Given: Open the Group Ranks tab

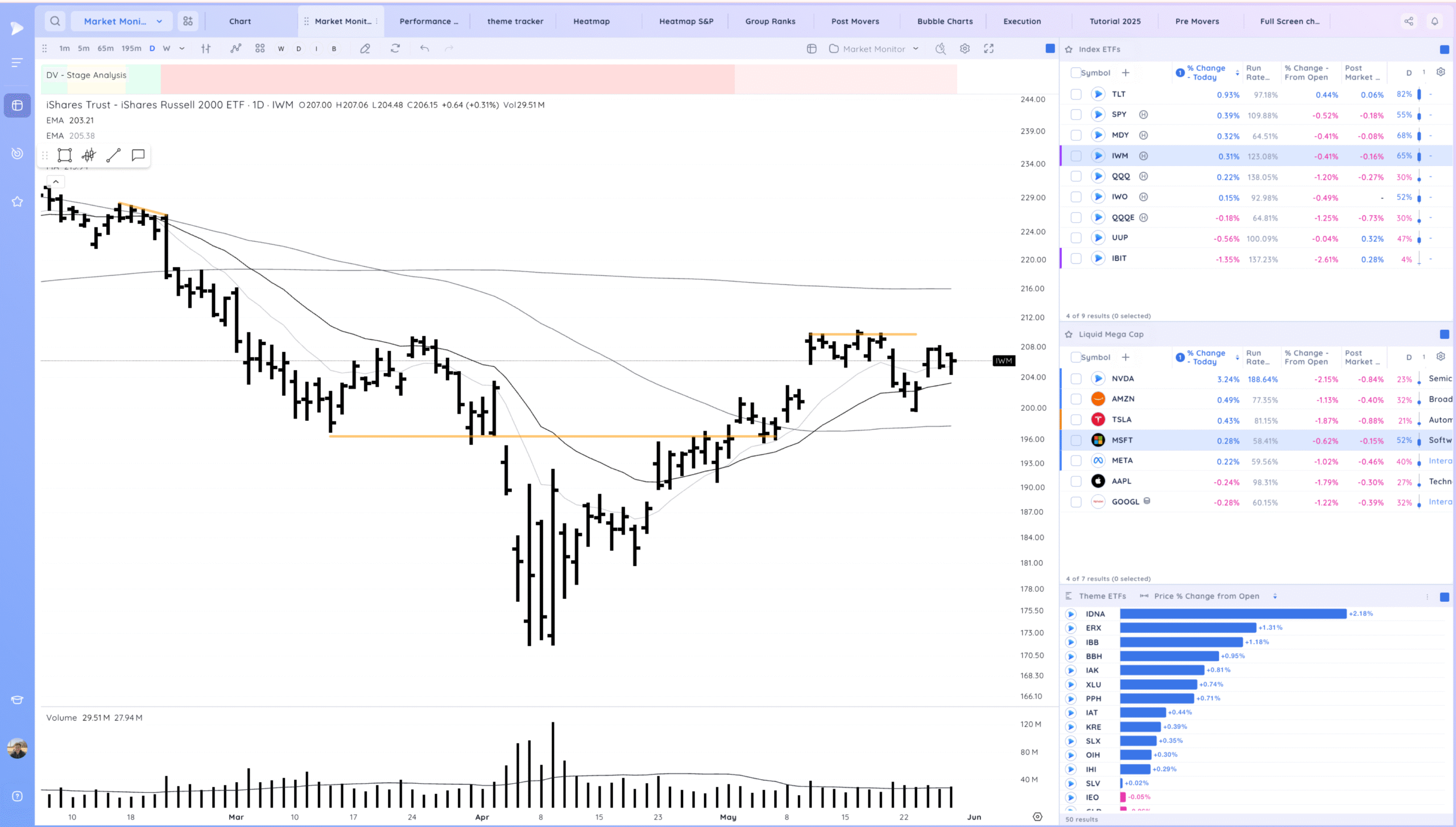Looking at the screenshot, I should [x=770, y=21].
